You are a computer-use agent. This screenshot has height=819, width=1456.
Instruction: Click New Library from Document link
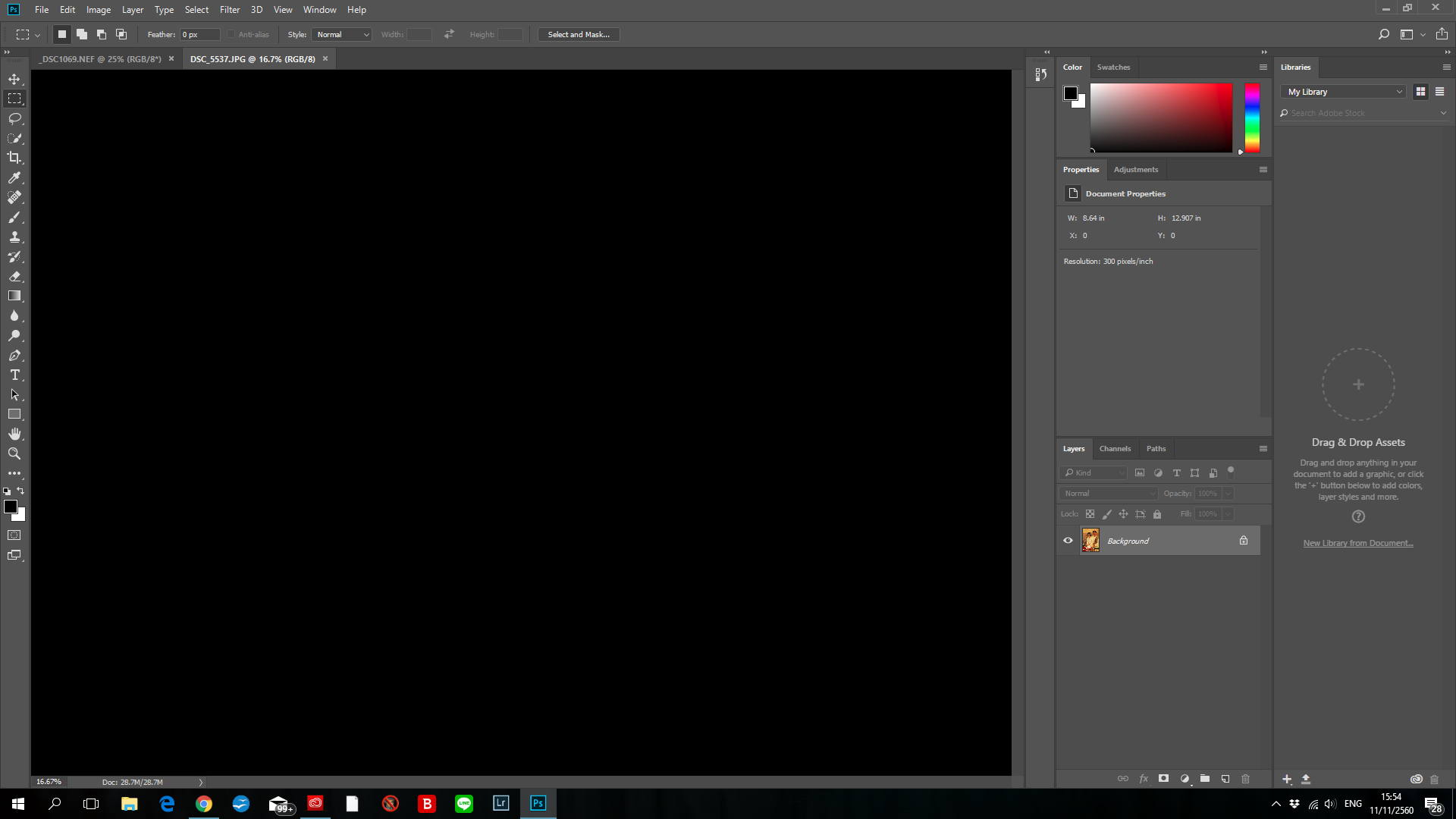(x=1358, y=542)
